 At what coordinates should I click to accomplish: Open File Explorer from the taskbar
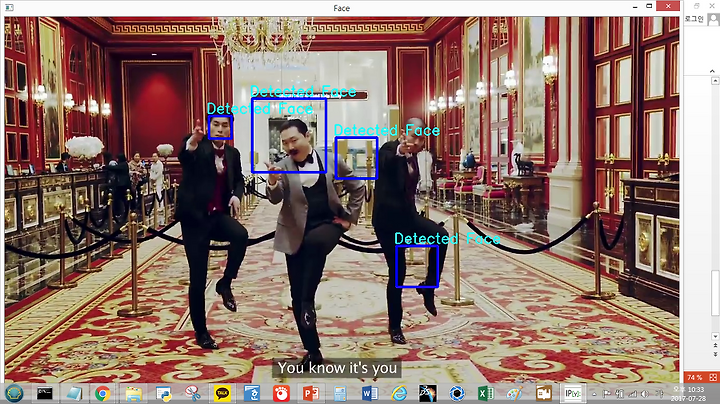[x=134, y=393]
